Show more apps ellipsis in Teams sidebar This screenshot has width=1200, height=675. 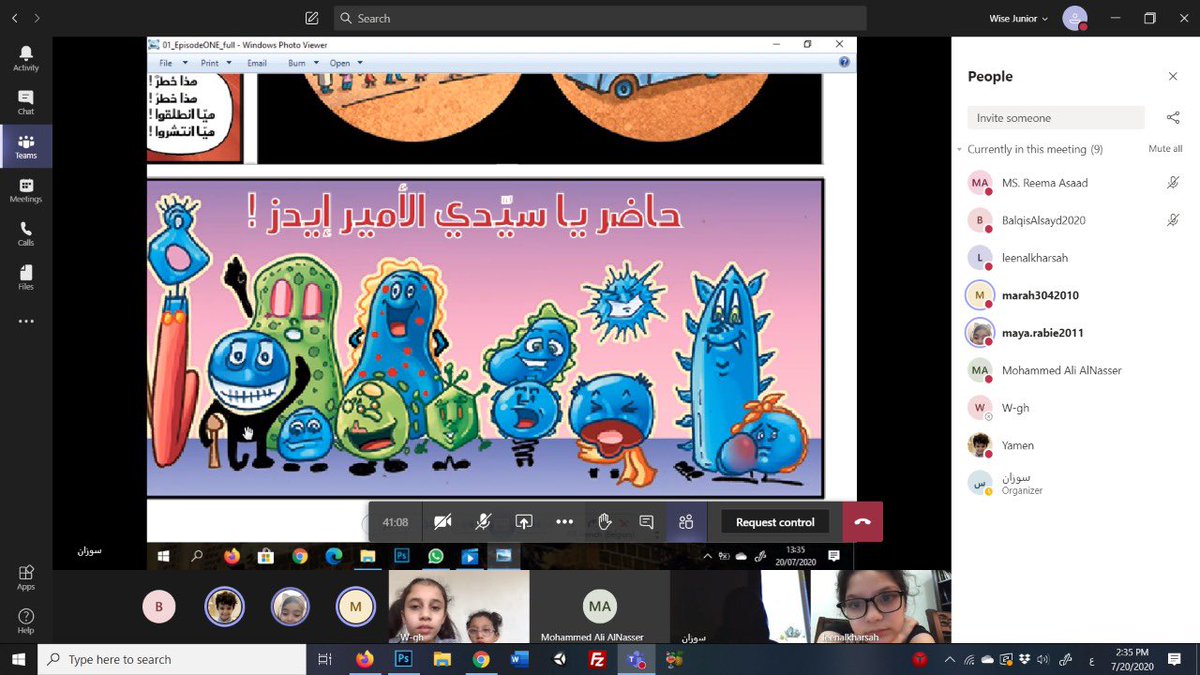pyautogui.click(x=26, y=321)
